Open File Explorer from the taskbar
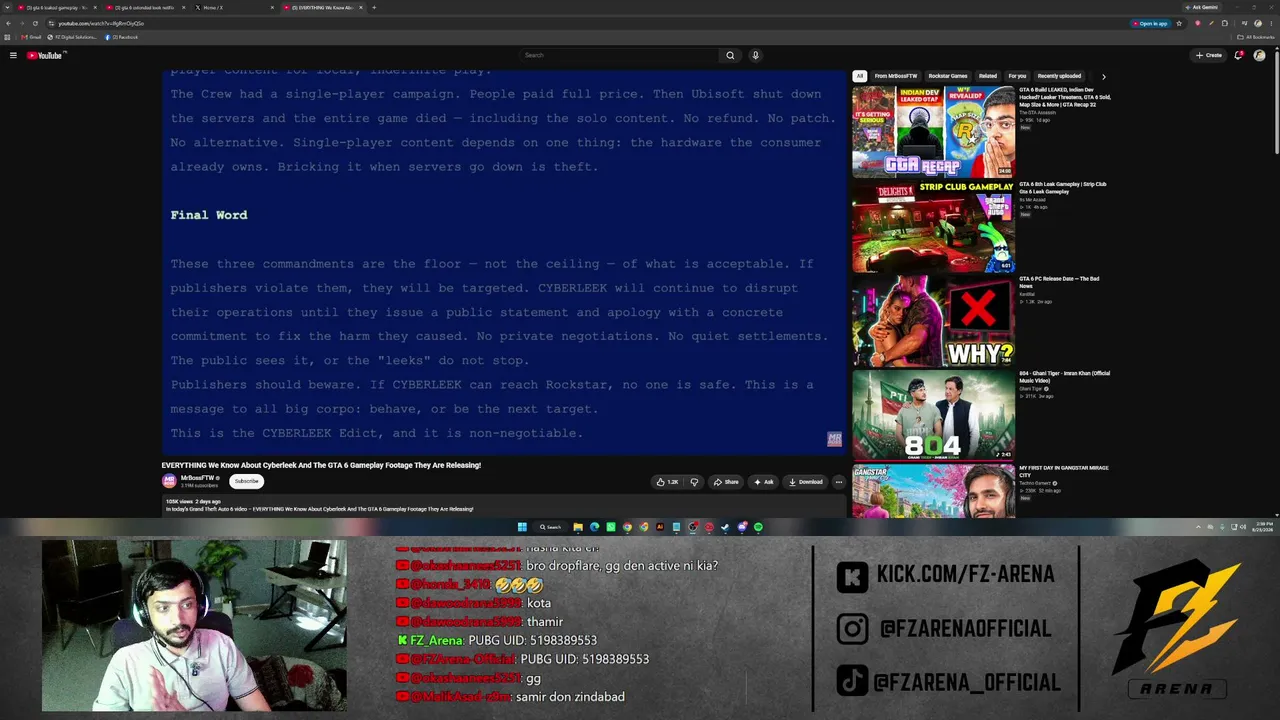This screenshot has width=1280, height=720. coord(578,527)
